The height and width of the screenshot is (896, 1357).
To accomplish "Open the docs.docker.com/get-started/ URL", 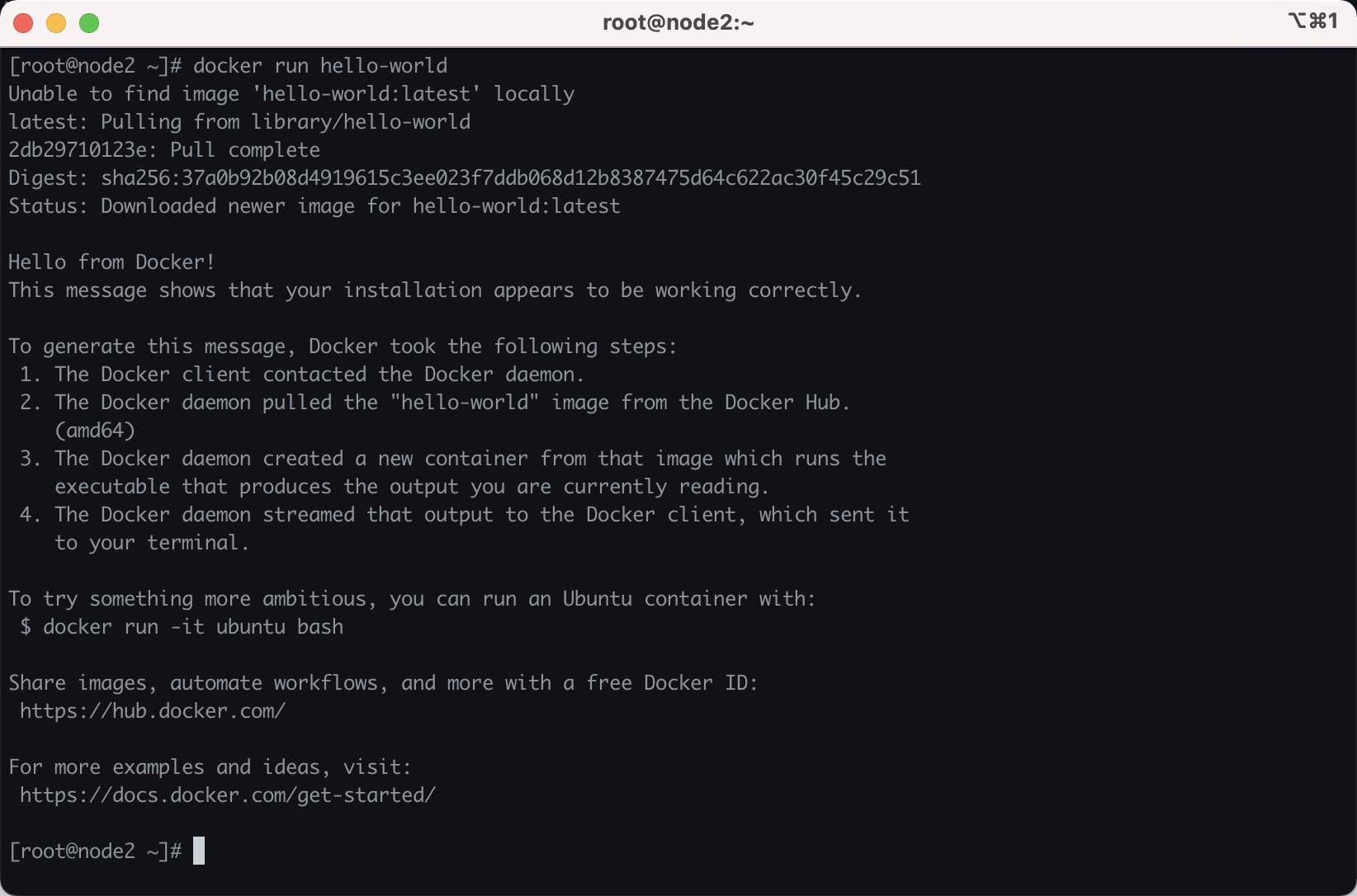I will tap(228, 795).
